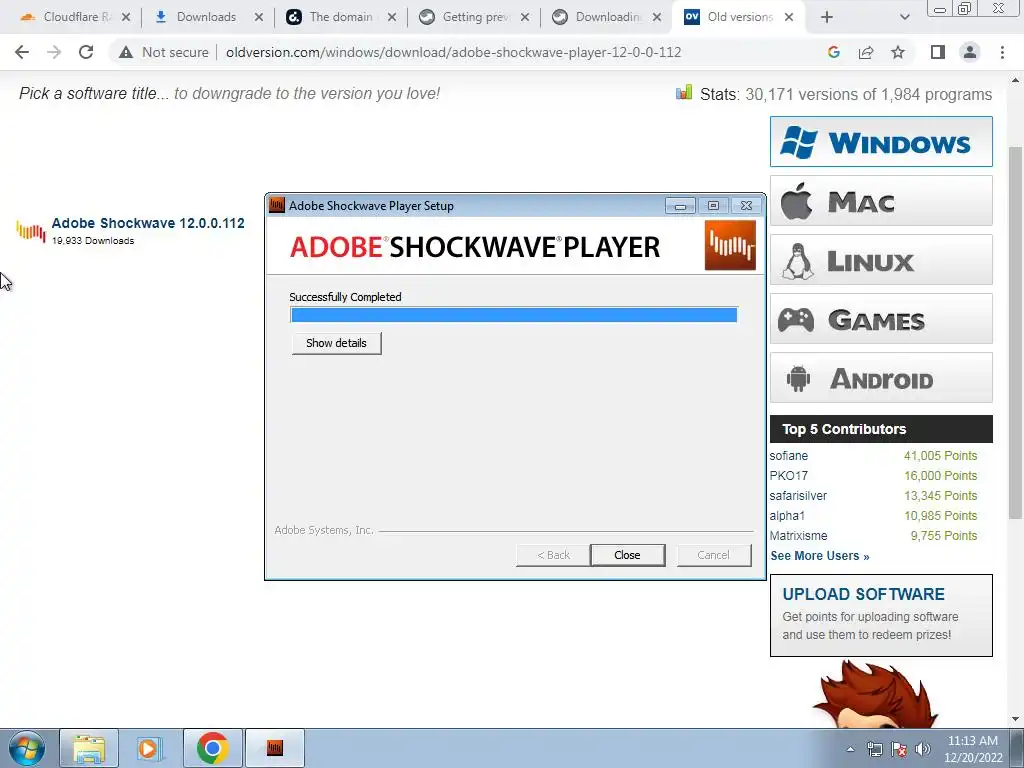Close the Downloads tab
This screenshot has height=768, width=1024.
[259, 18]
